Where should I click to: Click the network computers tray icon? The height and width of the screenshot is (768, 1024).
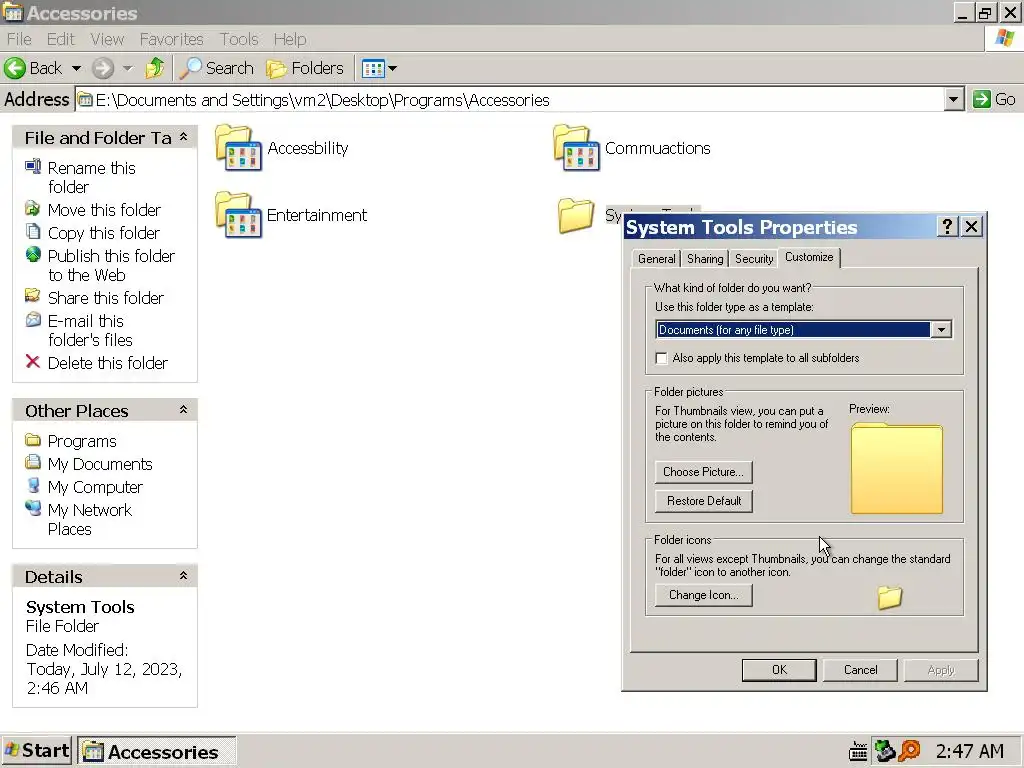click(x=884, y=751)
